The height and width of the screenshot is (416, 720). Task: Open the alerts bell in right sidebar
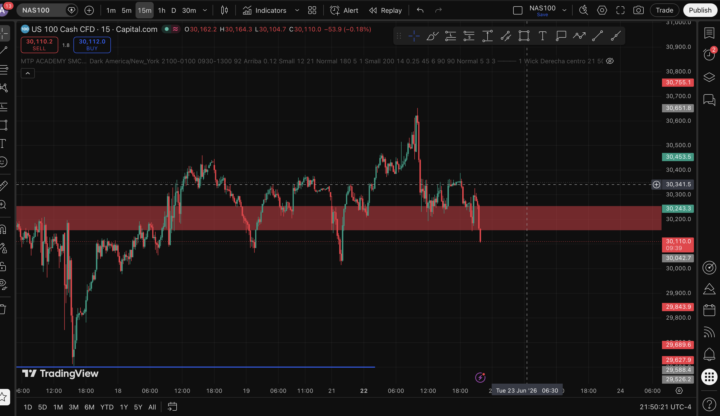tap(709, 354)
